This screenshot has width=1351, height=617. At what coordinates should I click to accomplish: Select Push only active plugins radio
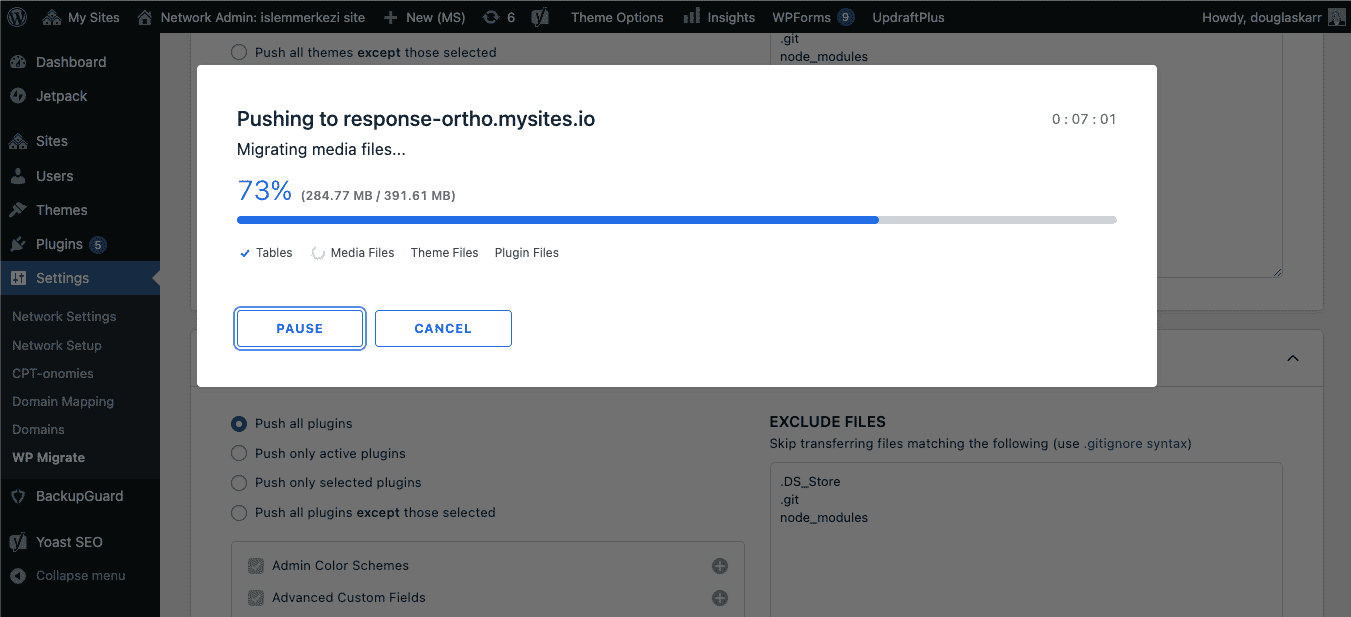pyautogui.click(x=239, y=453)
